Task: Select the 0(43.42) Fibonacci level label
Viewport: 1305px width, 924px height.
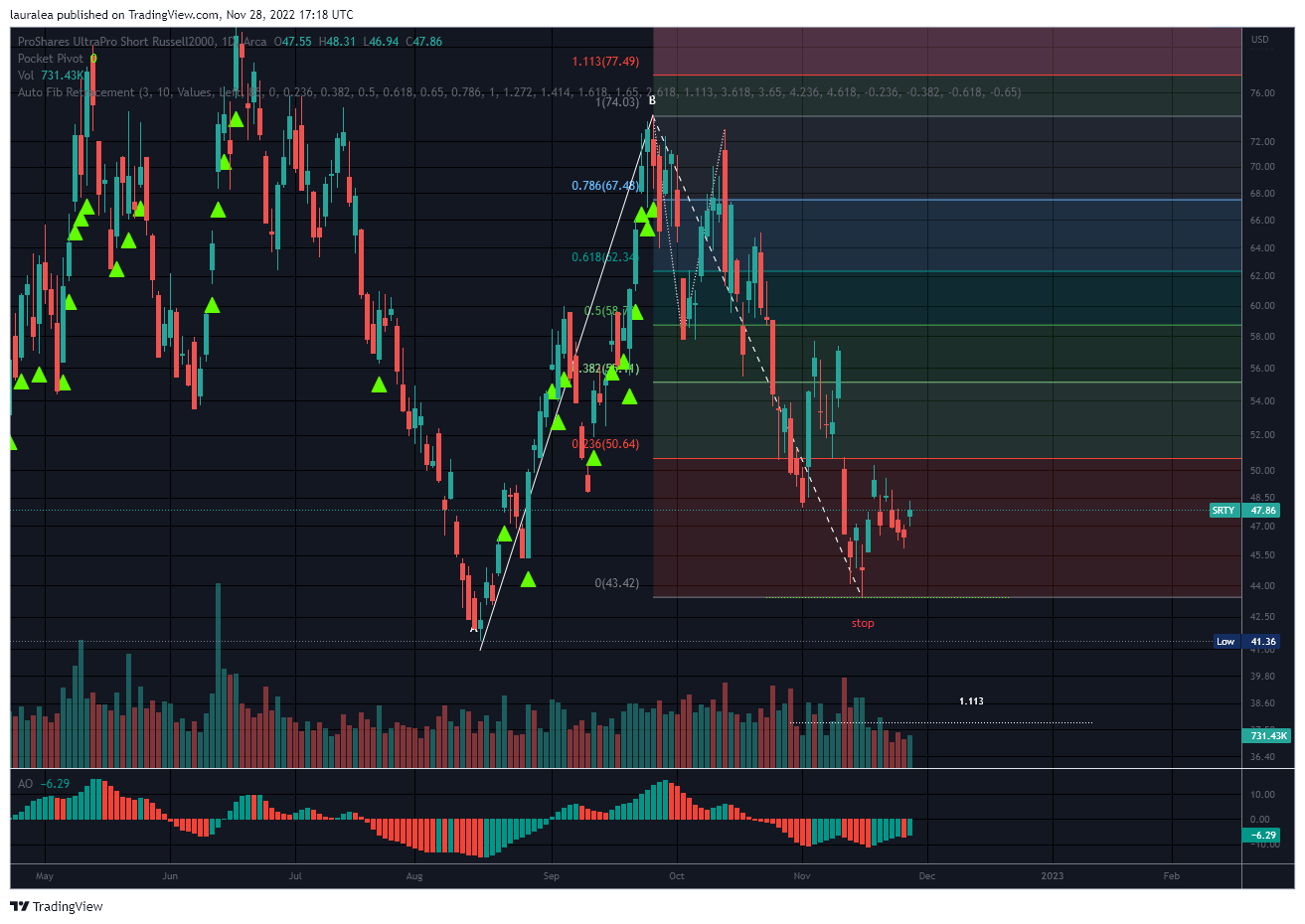Action: point(616,583)
